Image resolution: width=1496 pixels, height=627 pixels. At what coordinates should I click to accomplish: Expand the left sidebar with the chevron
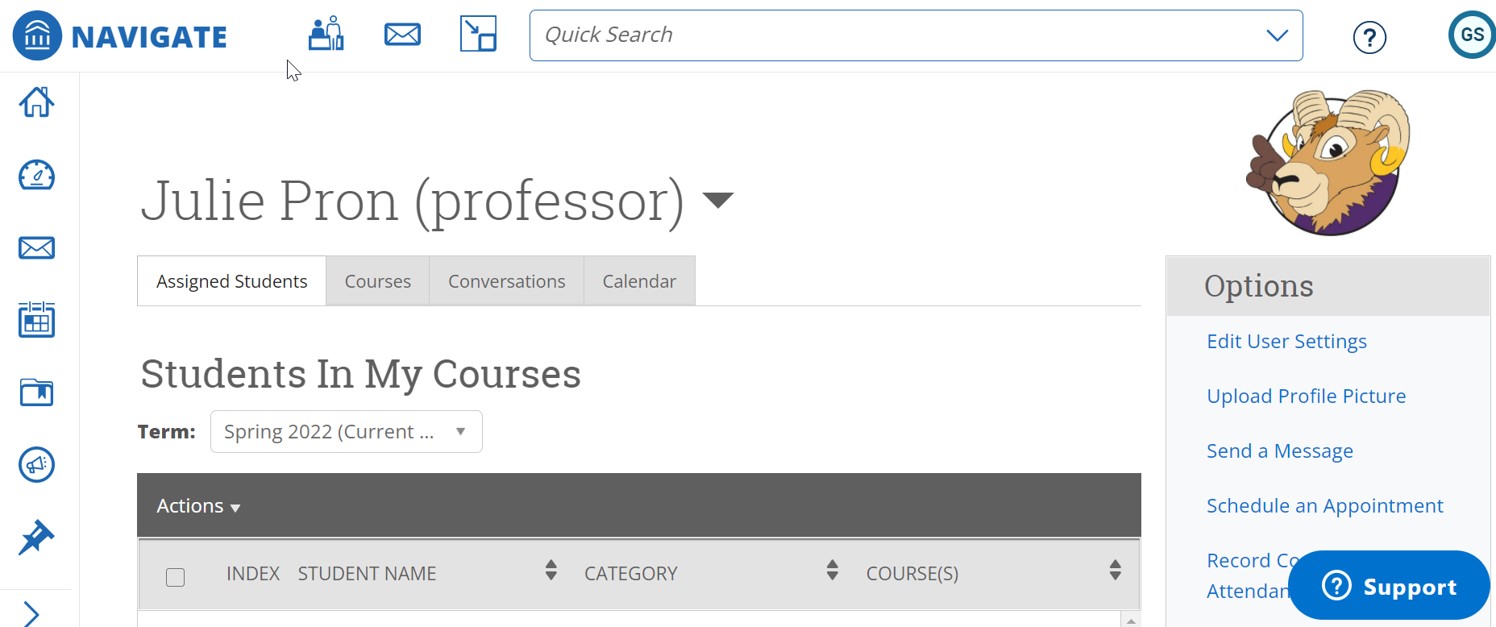[31, 613]
